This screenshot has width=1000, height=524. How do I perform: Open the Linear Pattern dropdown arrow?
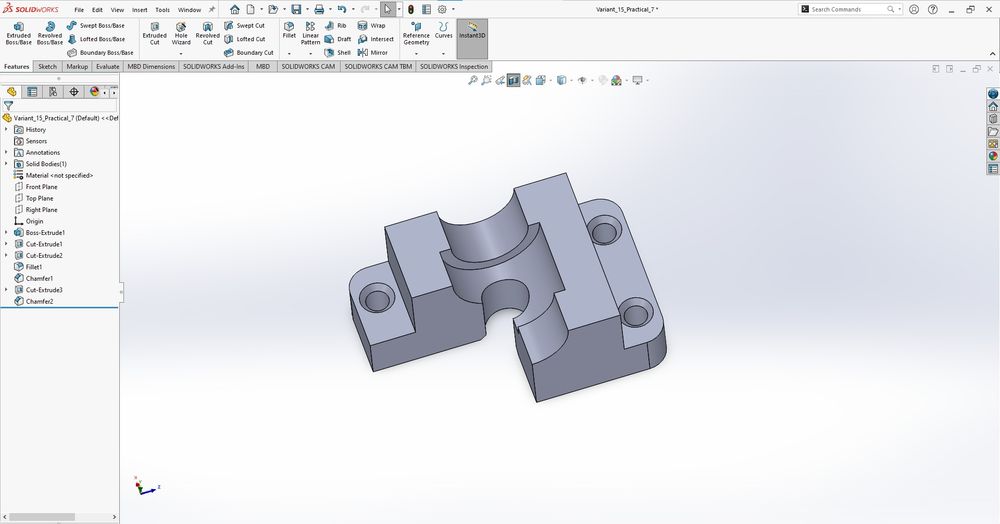pyautogui.click(x=310, y=54)
